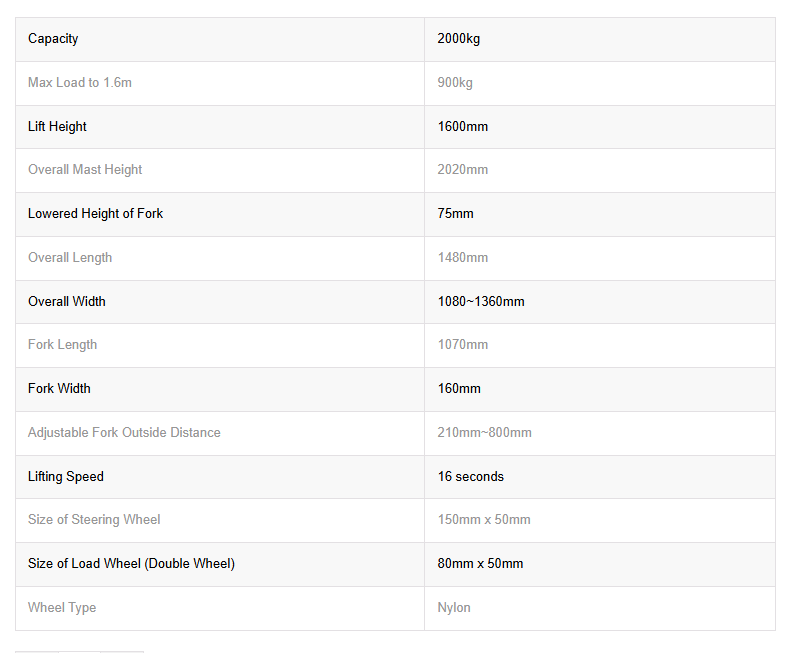Click the Capacity label cell
Screen dimensions: 794x653
pyautogui.click(x=53, y=39)
